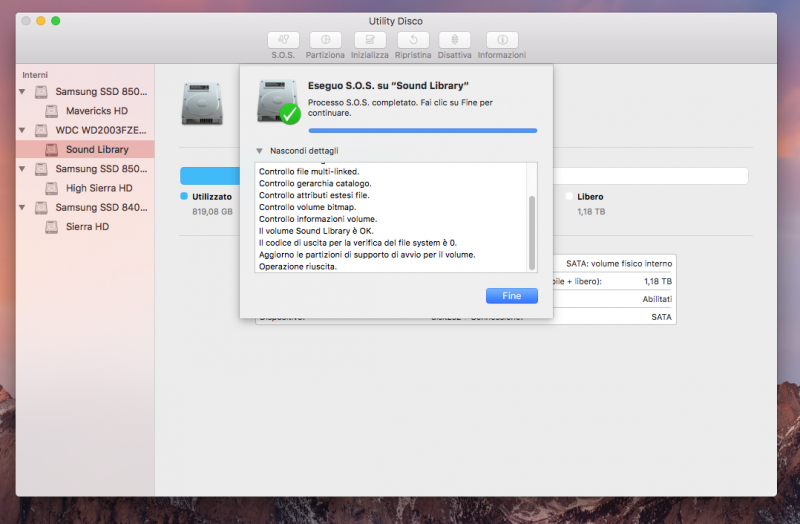This screenshot has width=800, height=524.
Task: Collapse the Nascondi dettagli disclosure triangle
Action: [x=259, y=151]
